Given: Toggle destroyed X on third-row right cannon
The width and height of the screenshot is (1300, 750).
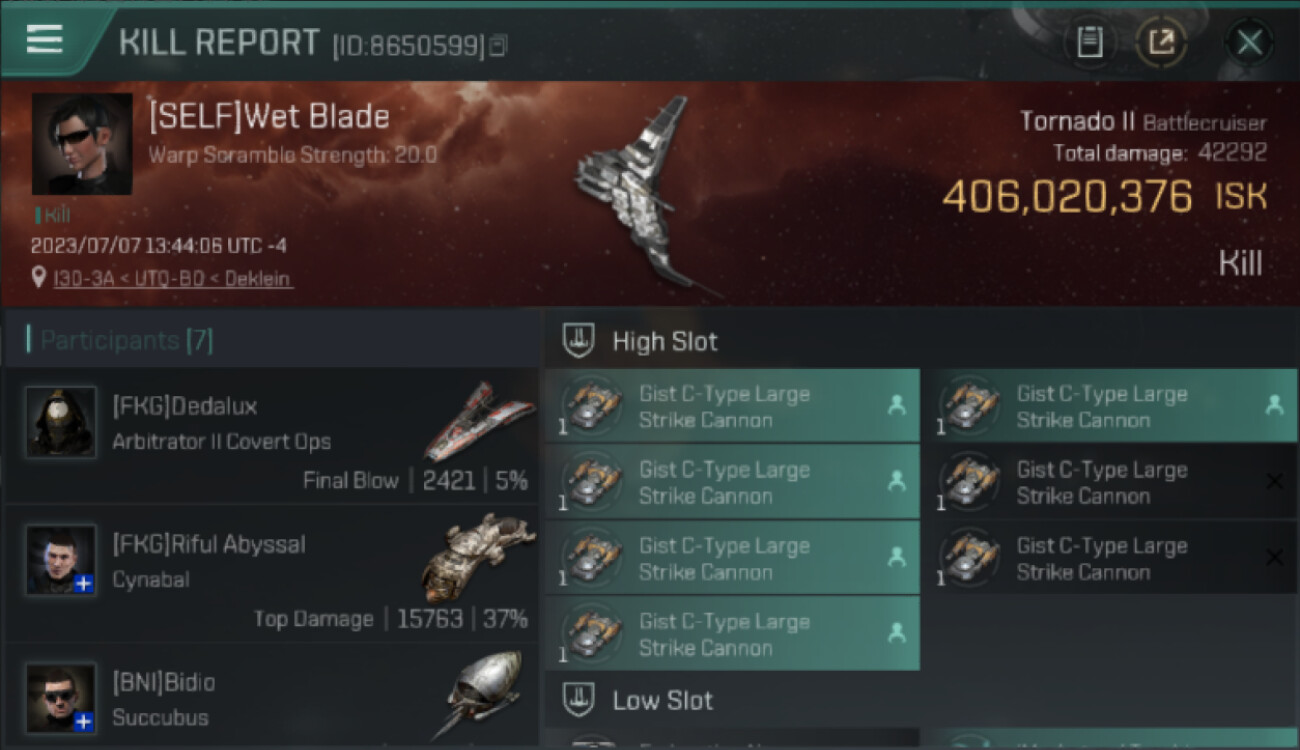Looking at the screenshot, I should (x=1274, y=558).
